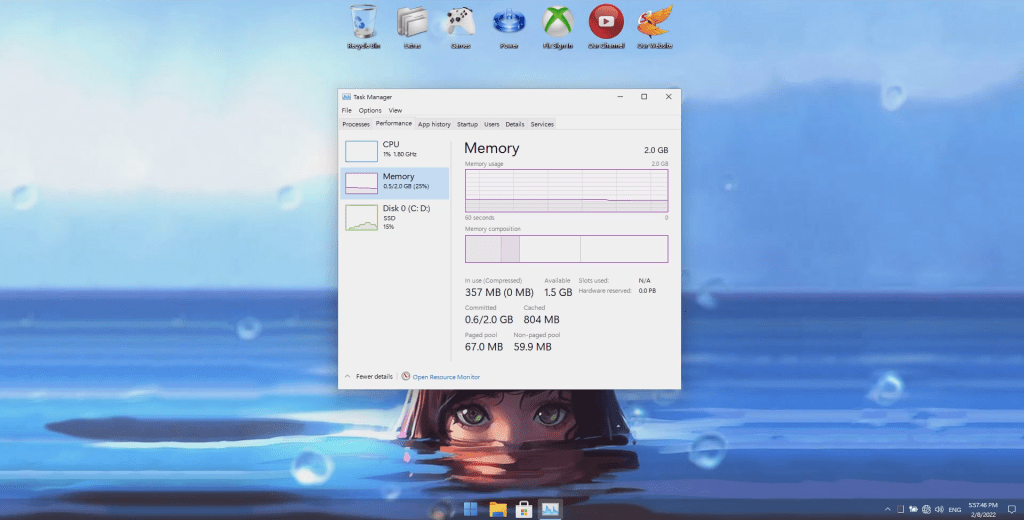Open File Explorer from the taskbar
This screenshot has height=520, width=1024.
[498, 509]
